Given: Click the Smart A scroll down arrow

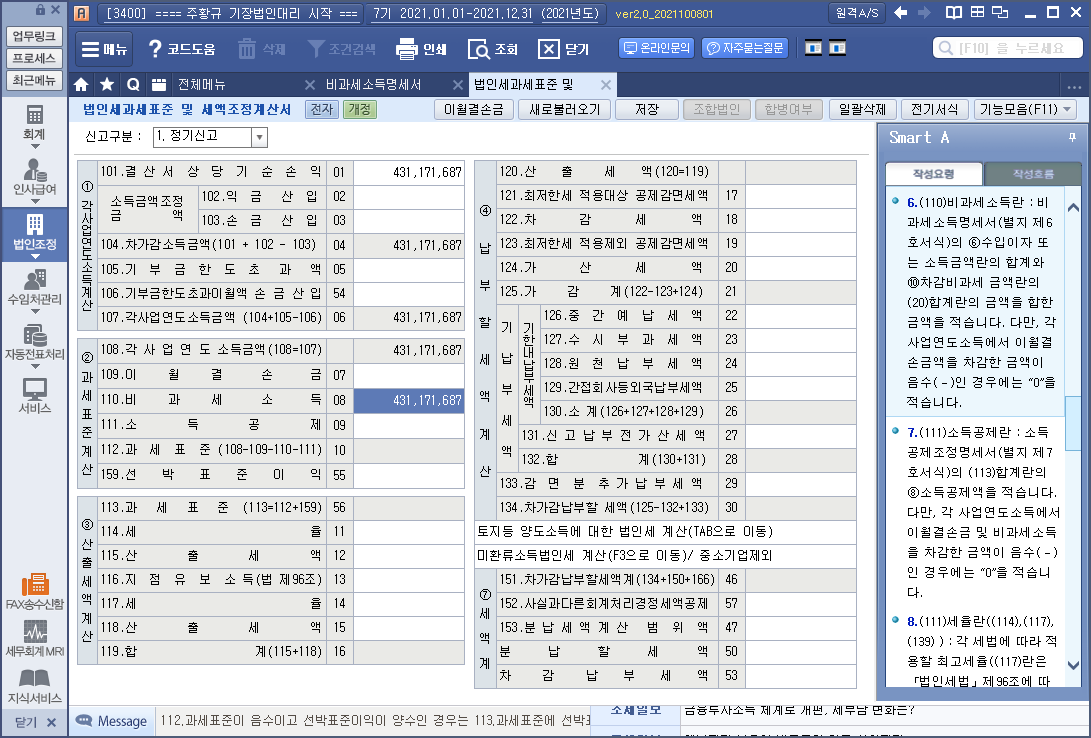Looking at the screenshot, I should [x=1073, y=665].
